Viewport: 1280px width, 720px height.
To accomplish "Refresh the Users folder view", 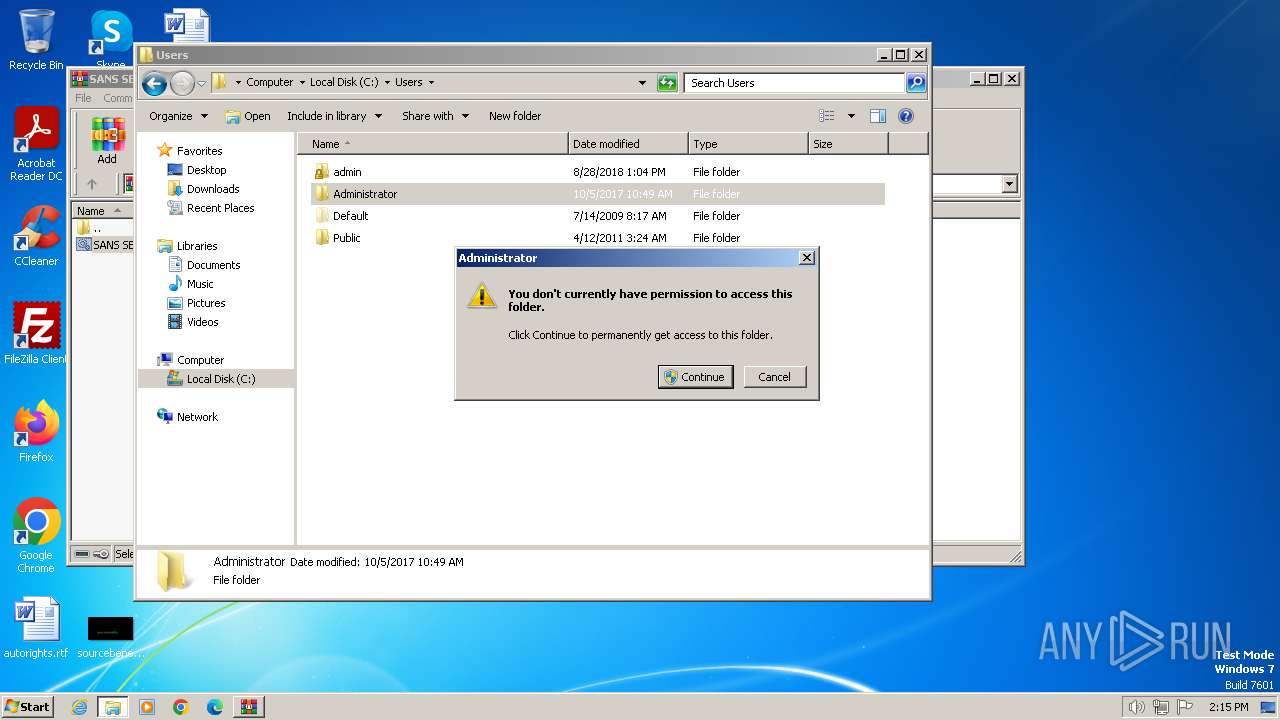I will coord(667,83).
